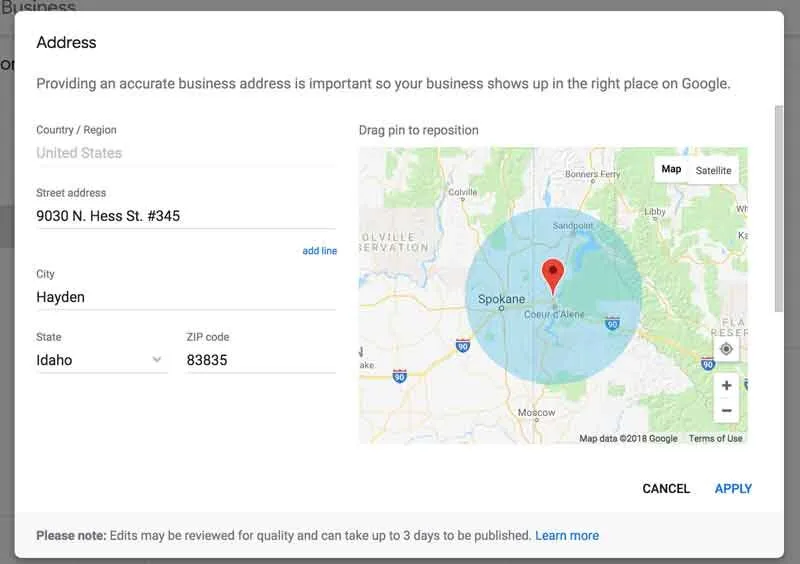Image resolution: width=800 pixels, height=564 pixels.
Task: Click the Spokane label on the map
Action: tap(501, 299)
